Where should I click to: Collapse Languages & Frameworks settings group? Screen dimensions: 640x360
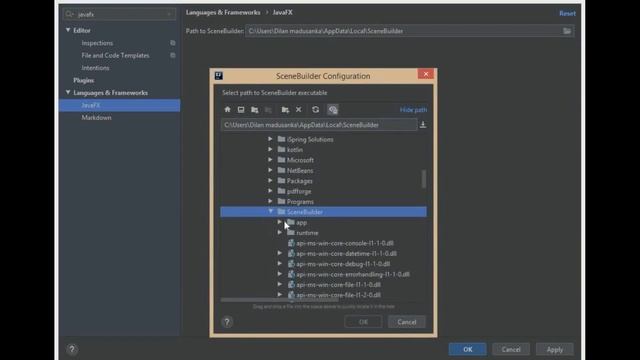[x=68, y=93]
